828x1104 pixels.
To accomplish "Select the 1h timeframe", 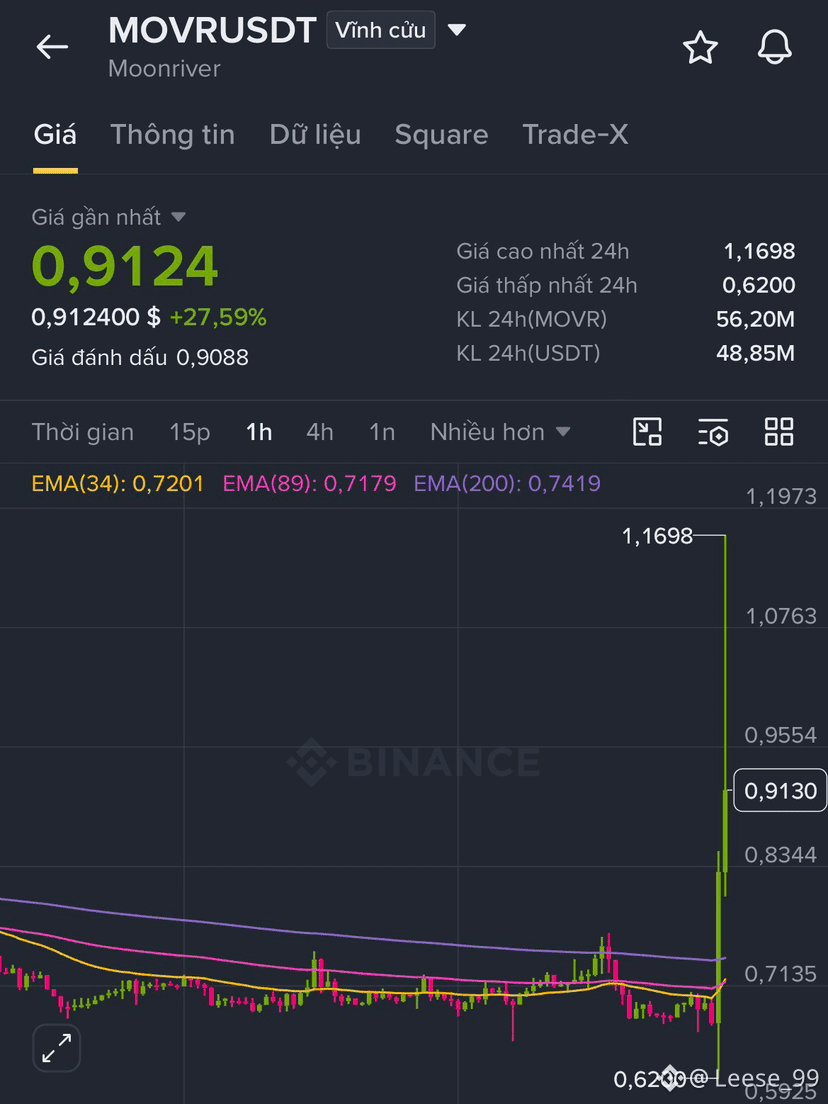I will 259,432.
